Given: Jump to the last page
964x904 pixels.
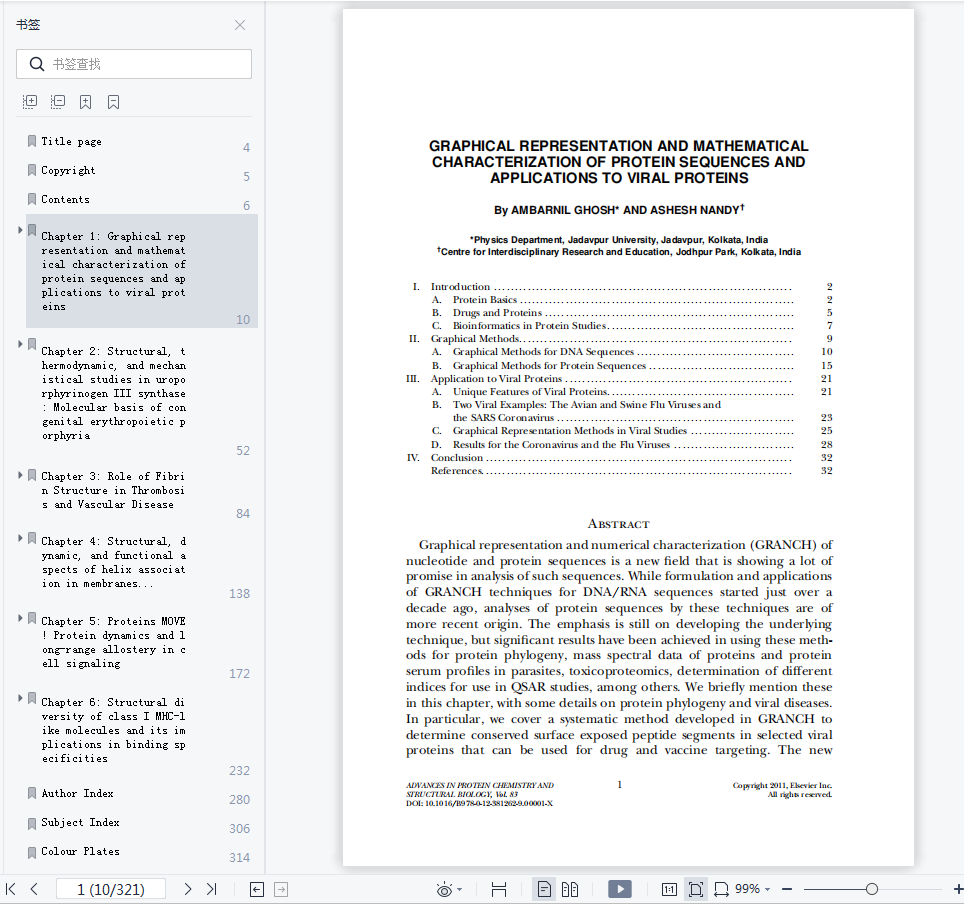Looking at the screenshot, I should tap(212, 889).
